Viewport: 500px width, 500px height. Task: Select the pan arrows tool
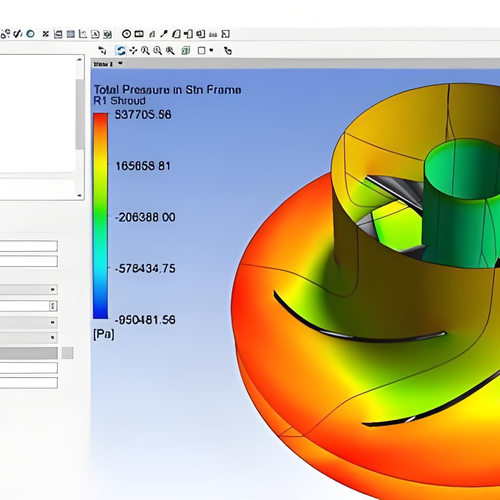(133, 51)
